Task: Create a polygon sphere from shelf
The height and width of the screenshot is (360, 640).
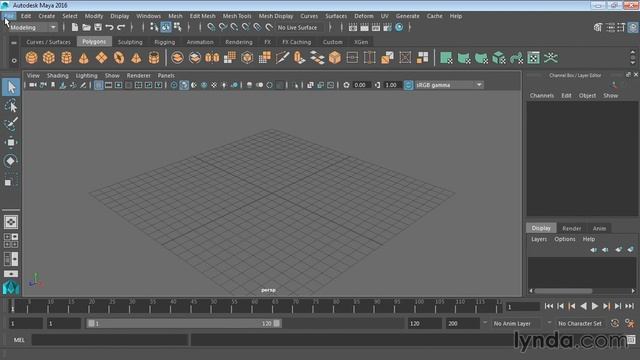Action: (x=31, y=58)
